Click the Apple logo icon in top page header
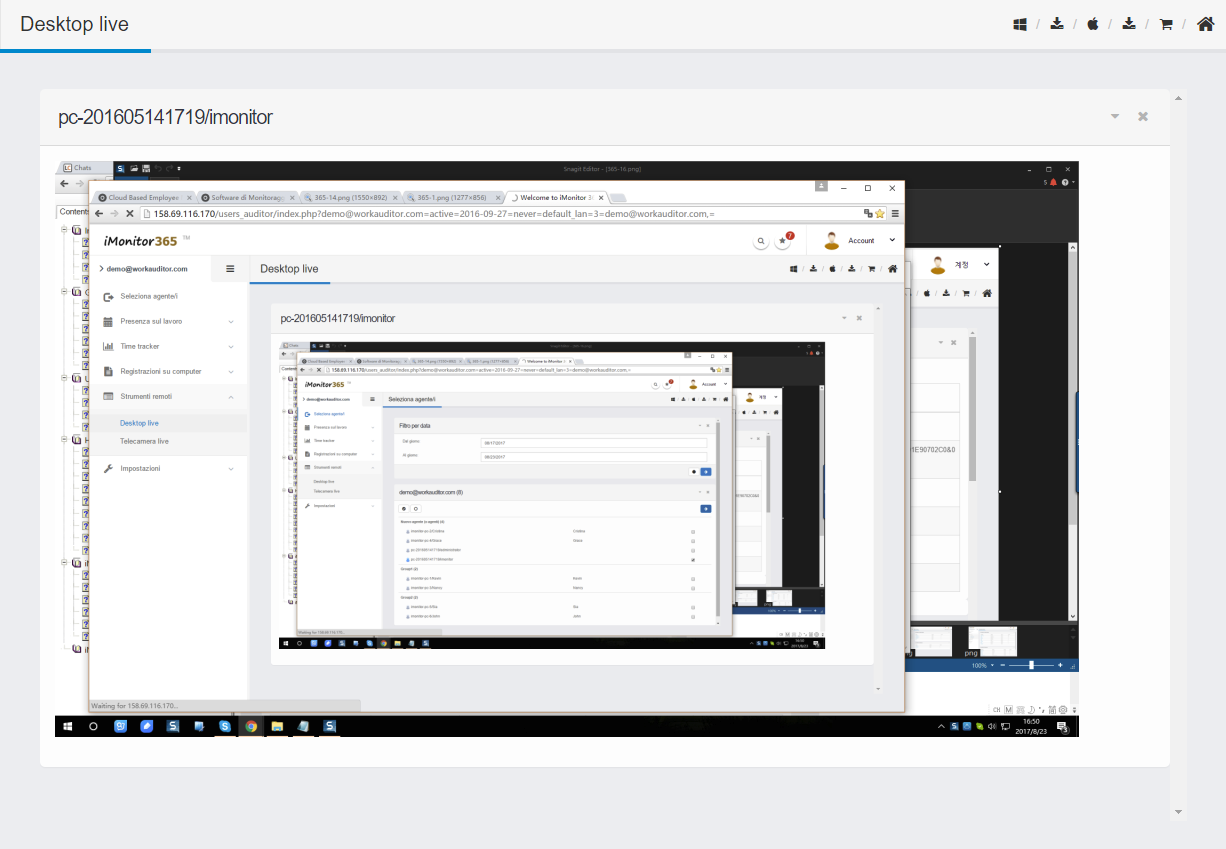The image size is (1226, 849). 1093,24
